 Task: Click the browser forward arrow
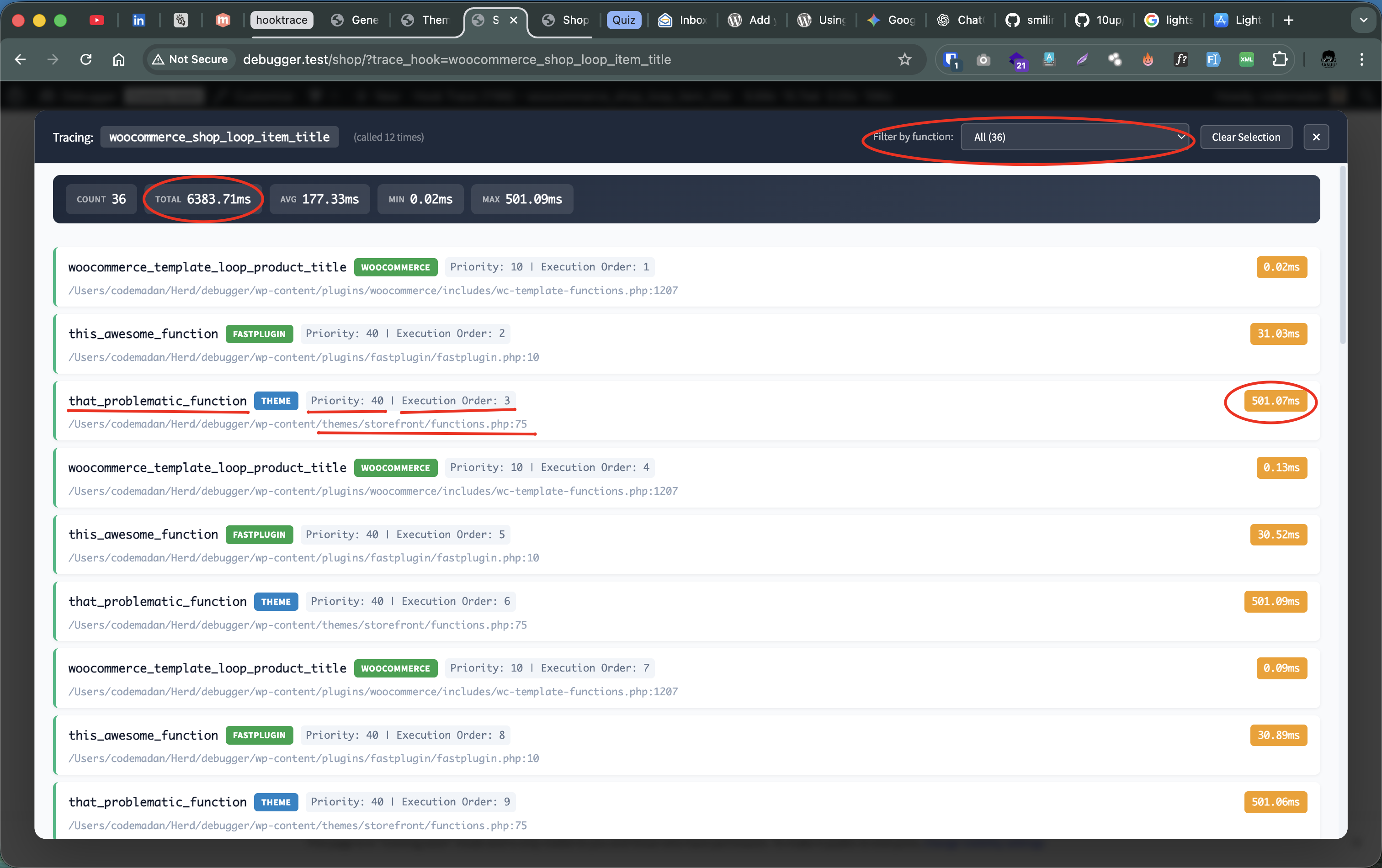coord(53,59)
